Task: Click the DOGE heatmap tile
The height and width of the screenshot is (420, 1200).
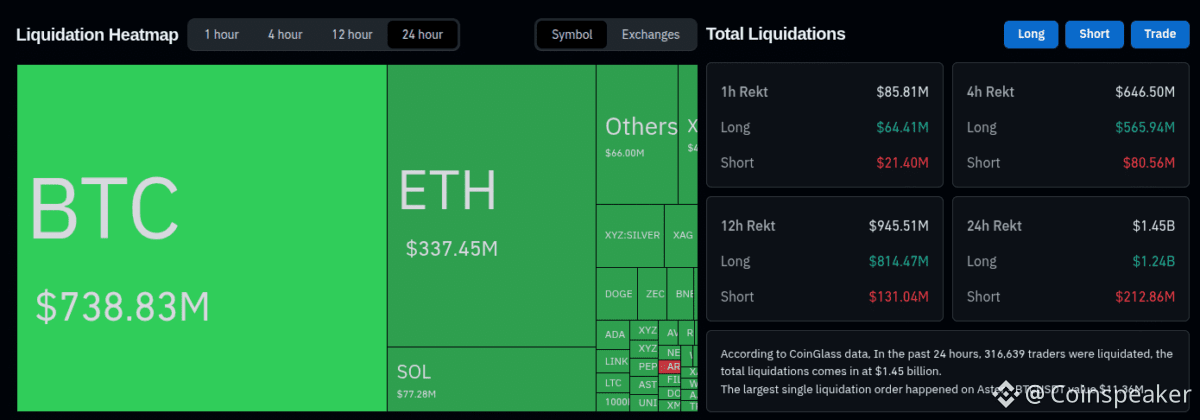Action: pyautogui.click(x=618, y=294)
